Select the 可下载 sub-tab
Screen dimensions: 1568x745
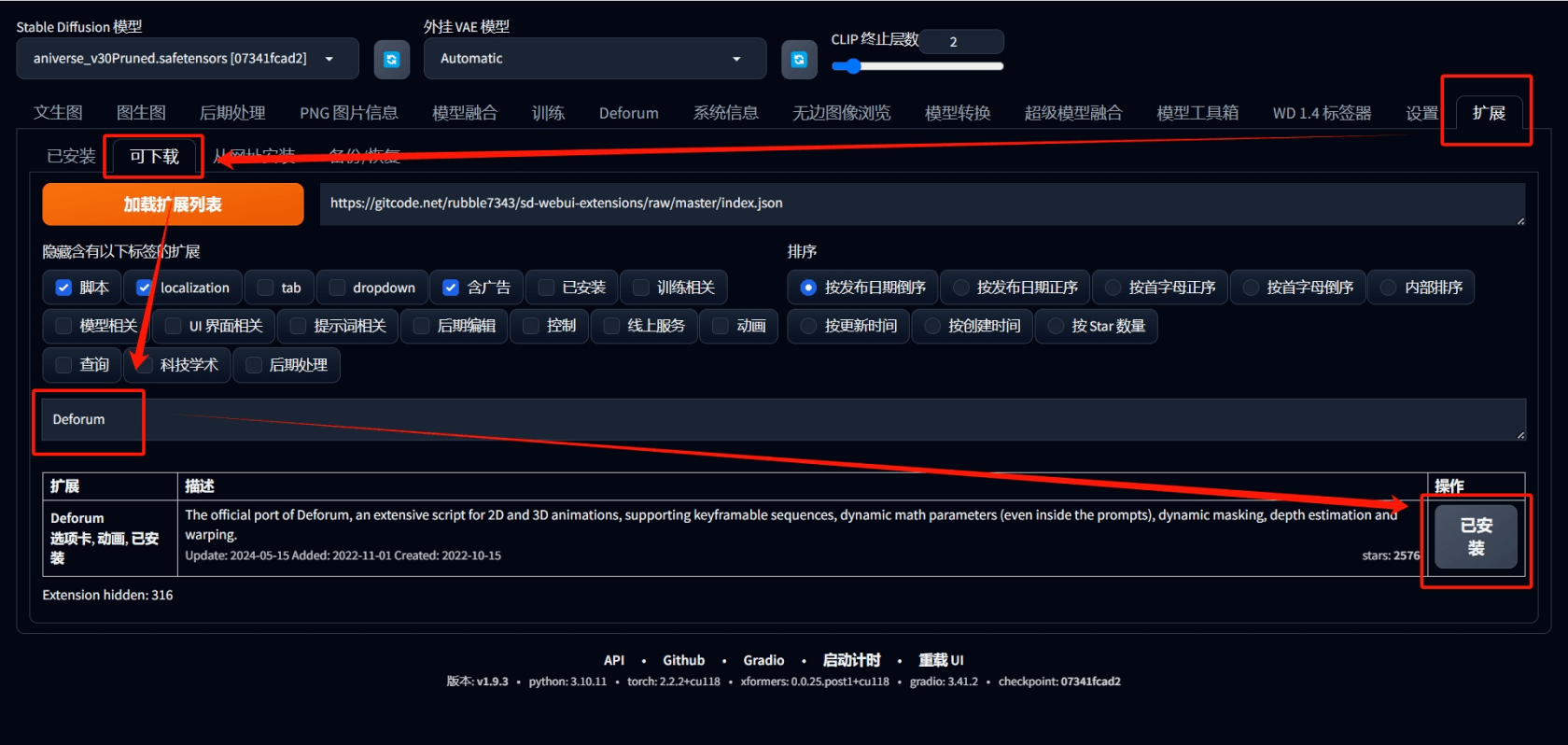[154, 156]
